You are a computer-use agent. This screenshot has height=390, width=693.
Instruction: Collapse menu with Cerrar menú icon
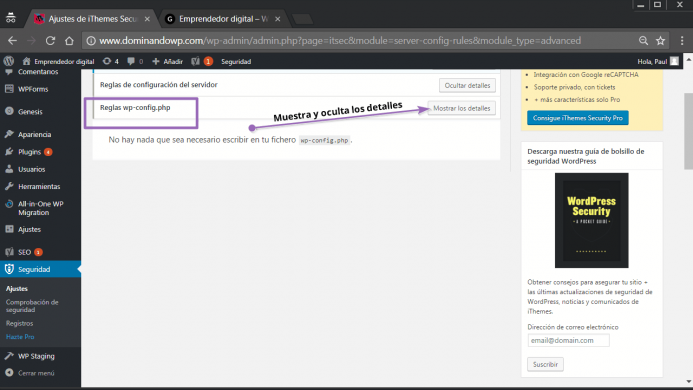[x=9, y=373]
